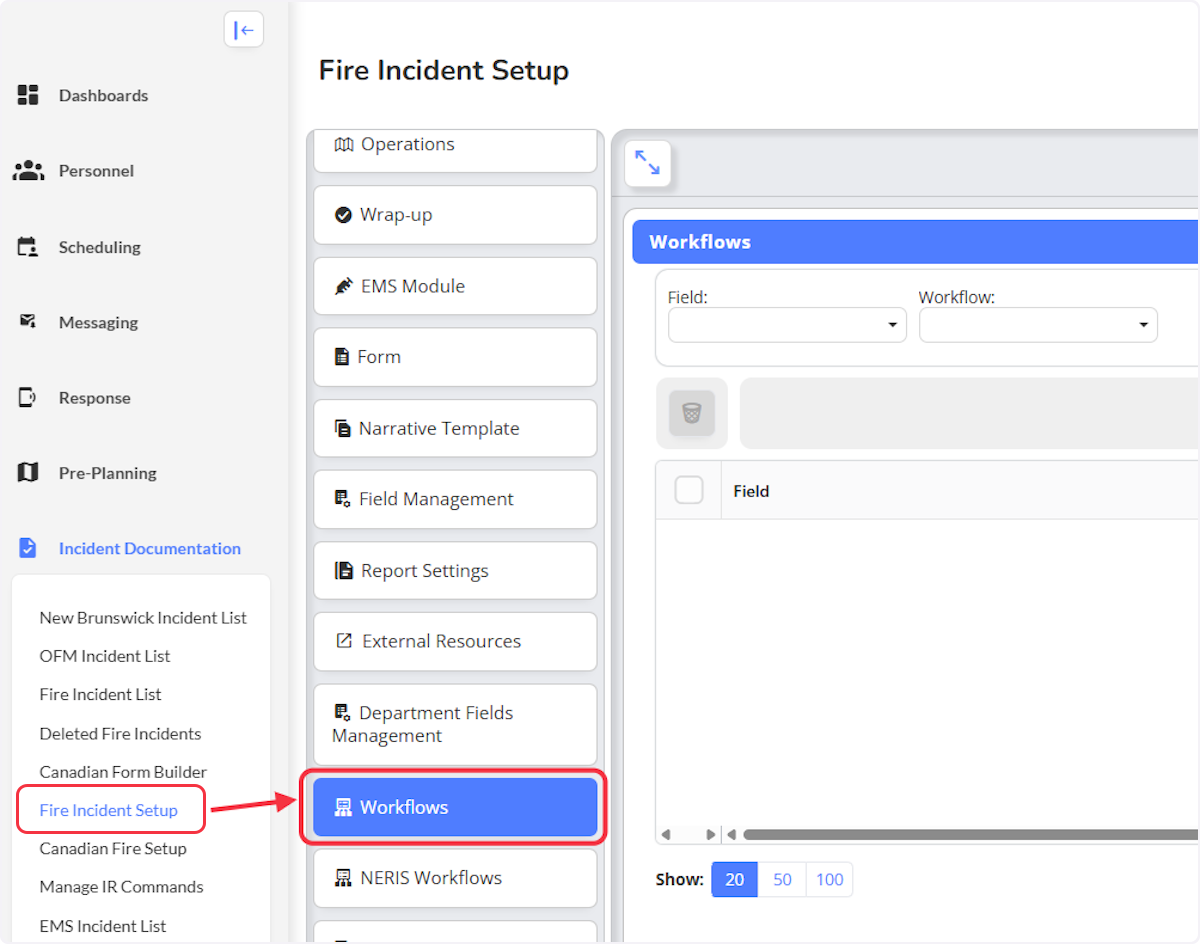Open EMS Incident List
The width and height of the screenshot is (1200, 944).
[x=103, y=925]
